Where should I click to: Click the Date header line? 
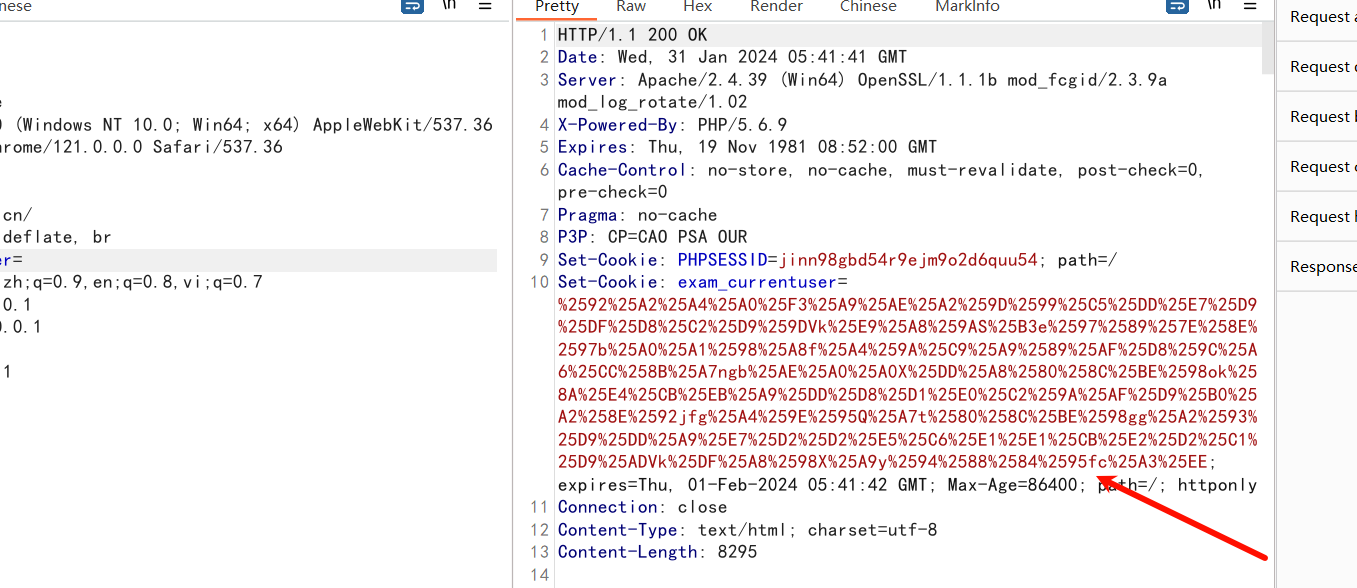click(733, 57)
